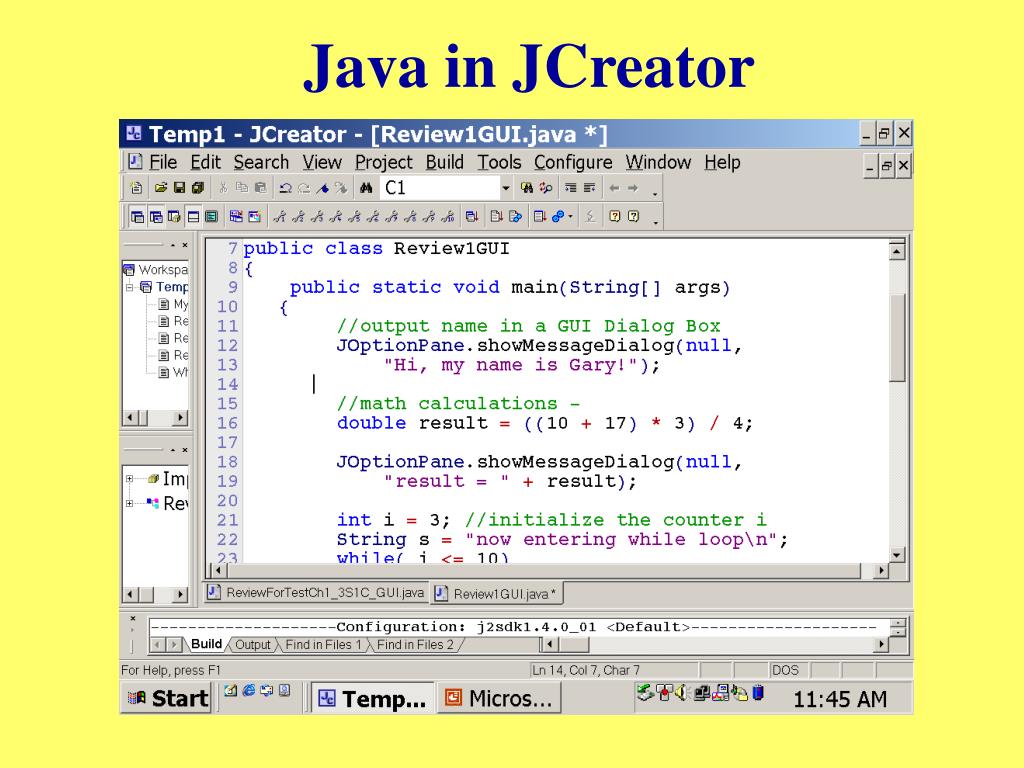Click the navigate Back arrow icon
This screenshot has width=1024, height=768.
pyautogui.click(x=614, y=188)
